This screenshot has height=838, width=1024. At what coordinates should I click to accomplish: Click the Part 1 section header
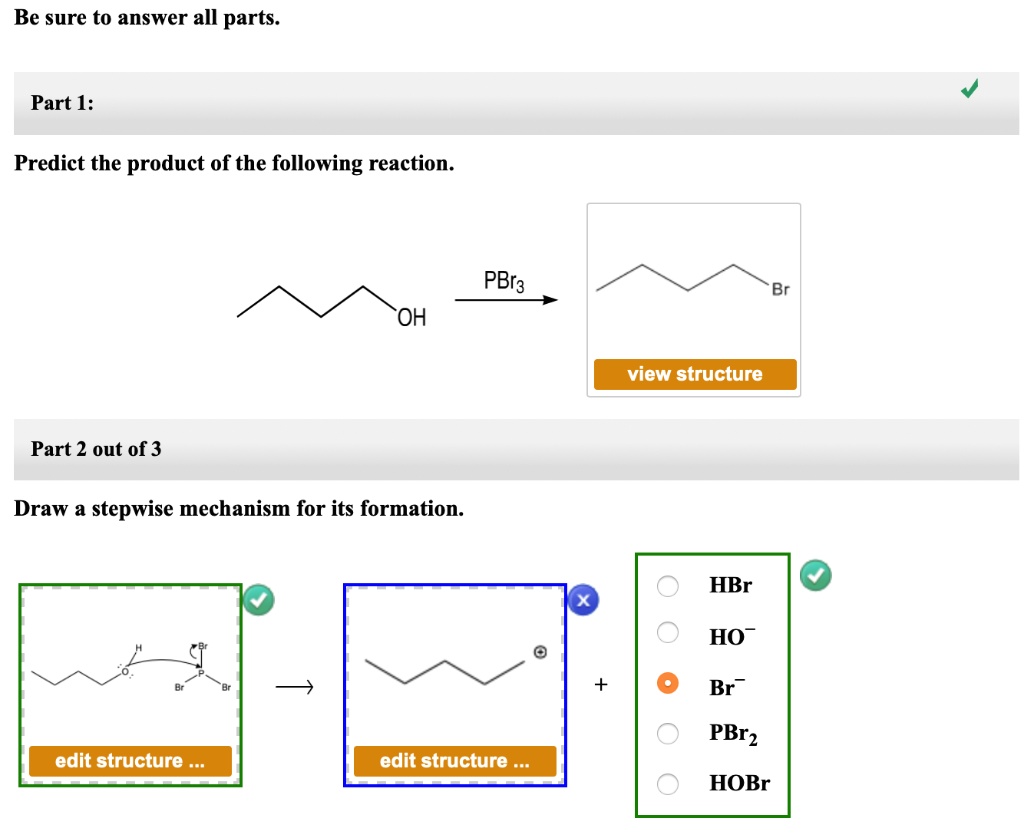click(60, 103)
